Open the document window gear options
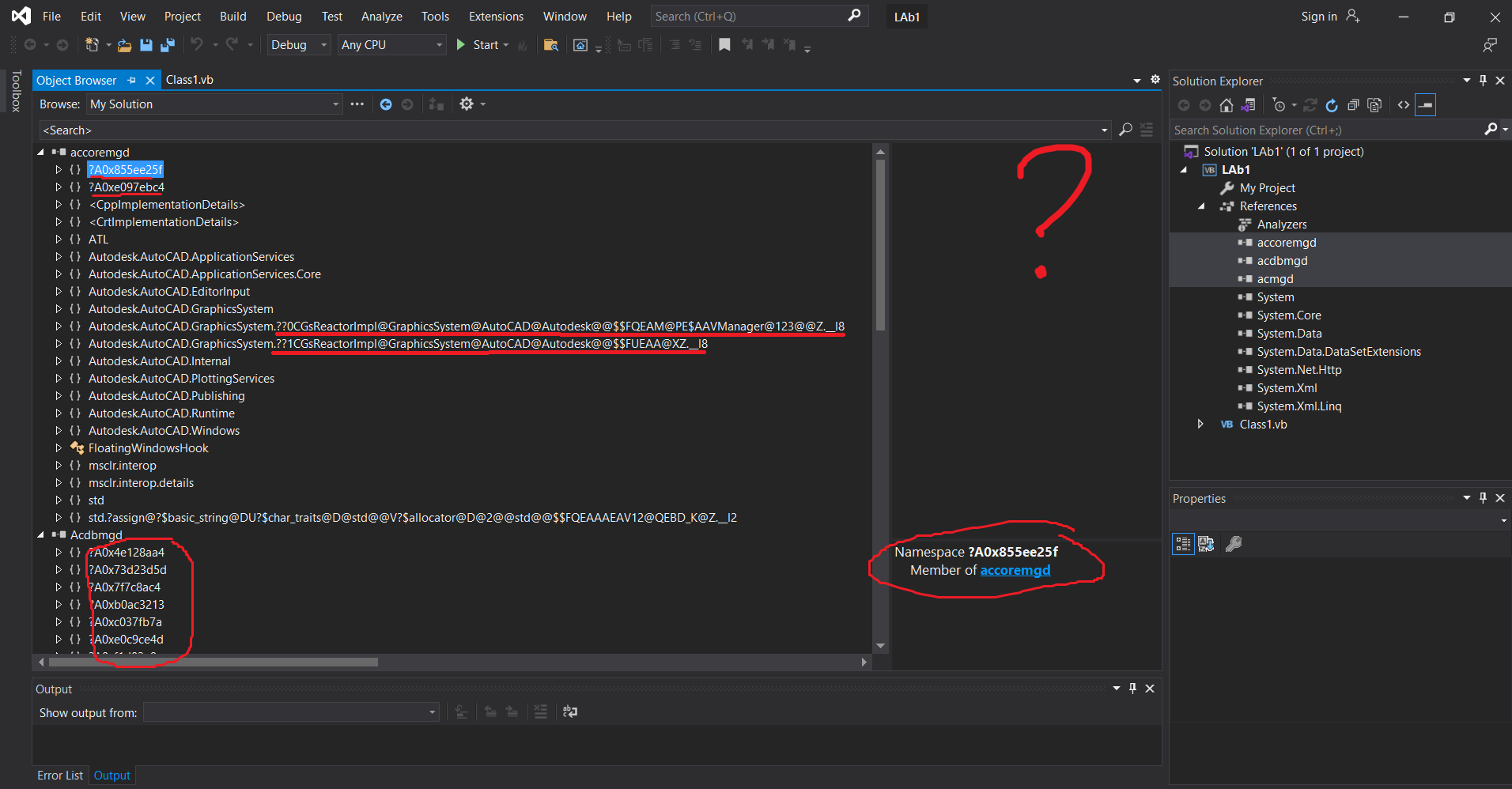The image size is (1512, 789). tap(1155, 80)
